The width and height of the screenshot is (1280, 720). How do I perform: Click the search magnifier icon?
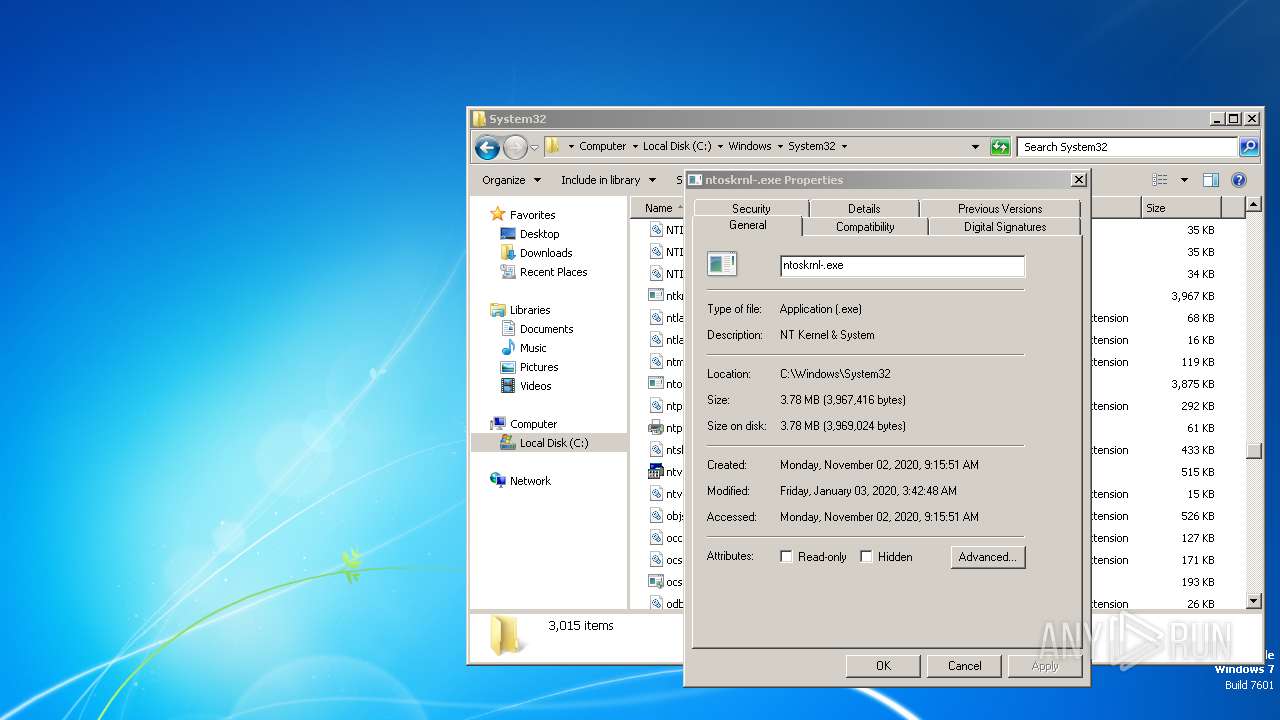1248,147
